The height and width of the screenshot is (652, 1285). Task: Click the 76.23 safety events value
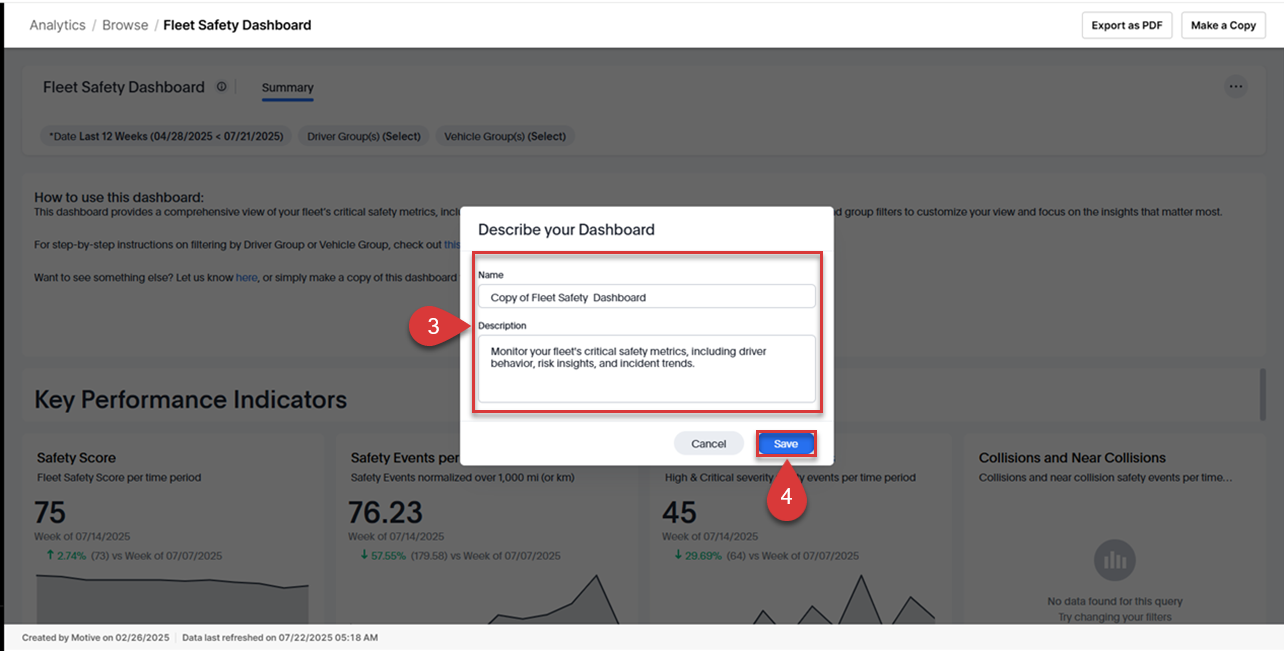click(386, 513)
